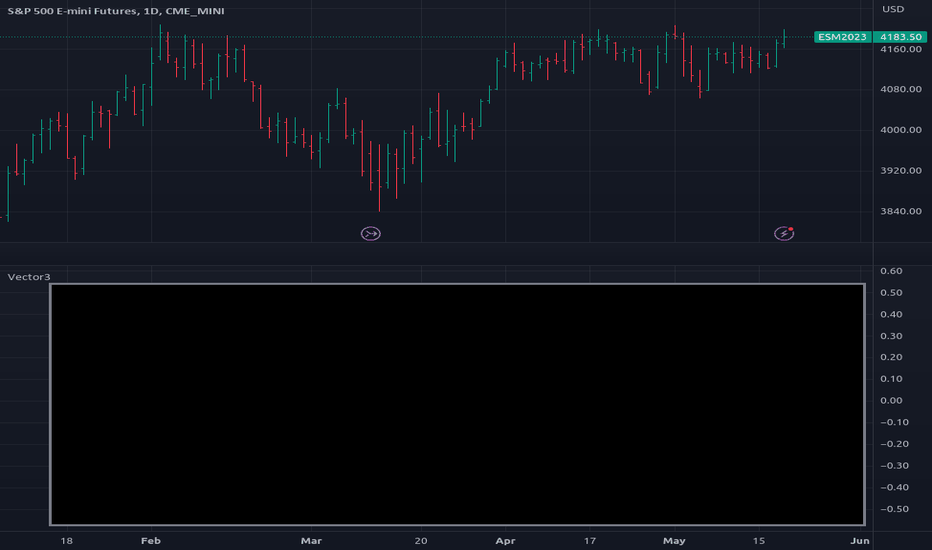Click the 17 date axis label
This screenshot has width=932, height=550.
[x=589, y=540]
